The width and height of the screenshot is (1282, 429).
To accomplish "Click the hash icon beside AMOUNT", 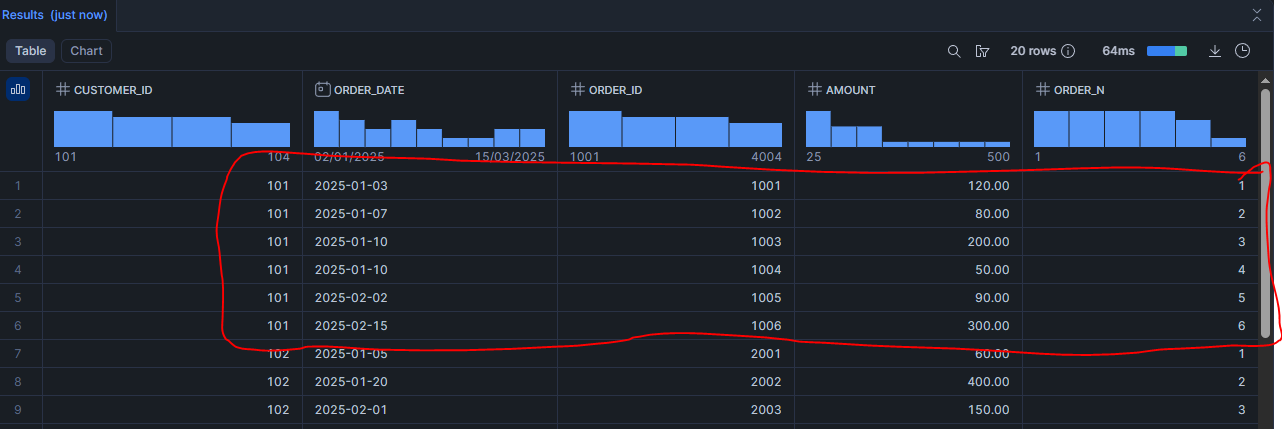I will pos(814,90).
